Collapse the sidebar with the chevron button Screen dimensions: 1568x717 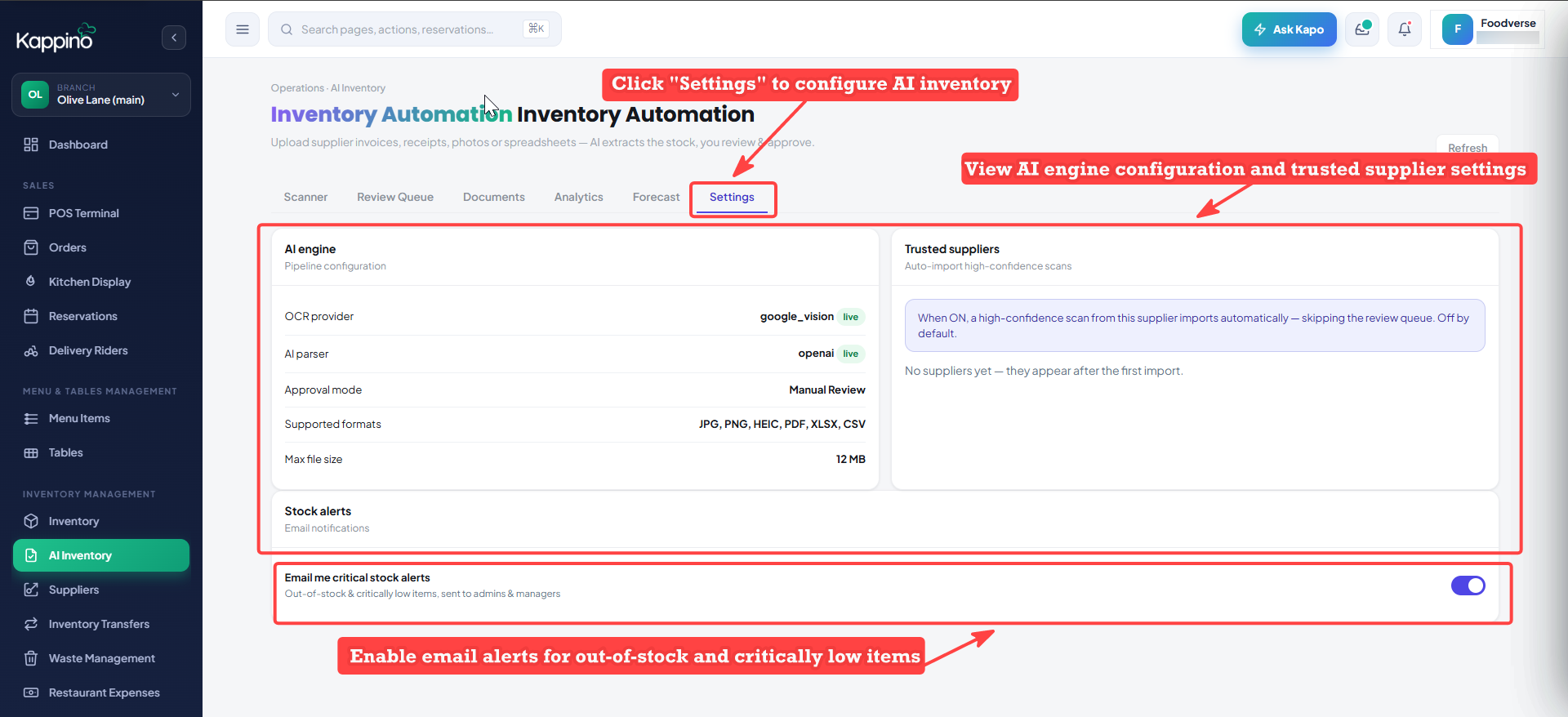(x=174, y=38)
